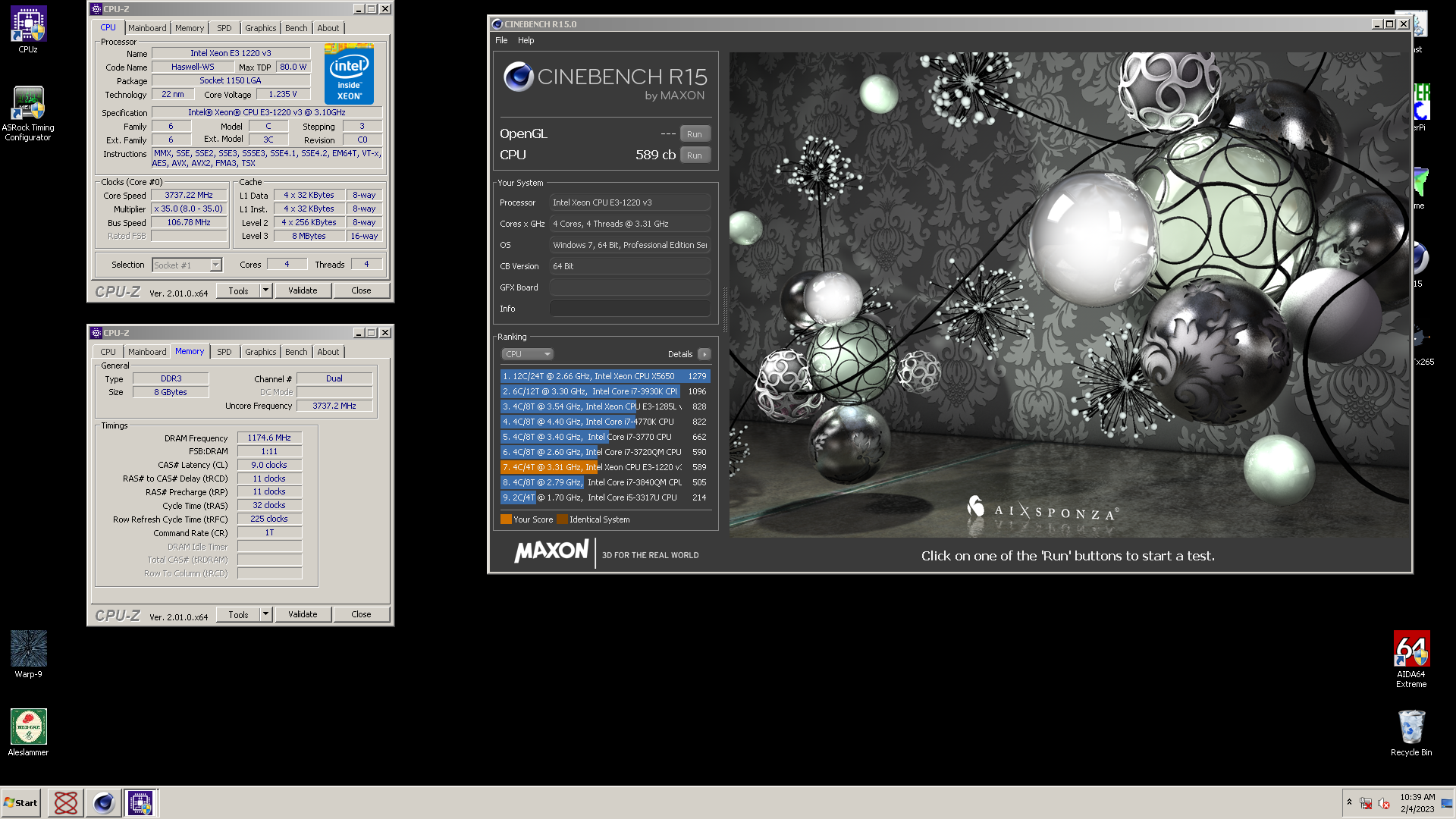
Task: Select highlighted ranking row Xeon E3-1220 score 589
Action: click(x=605, y=467)
